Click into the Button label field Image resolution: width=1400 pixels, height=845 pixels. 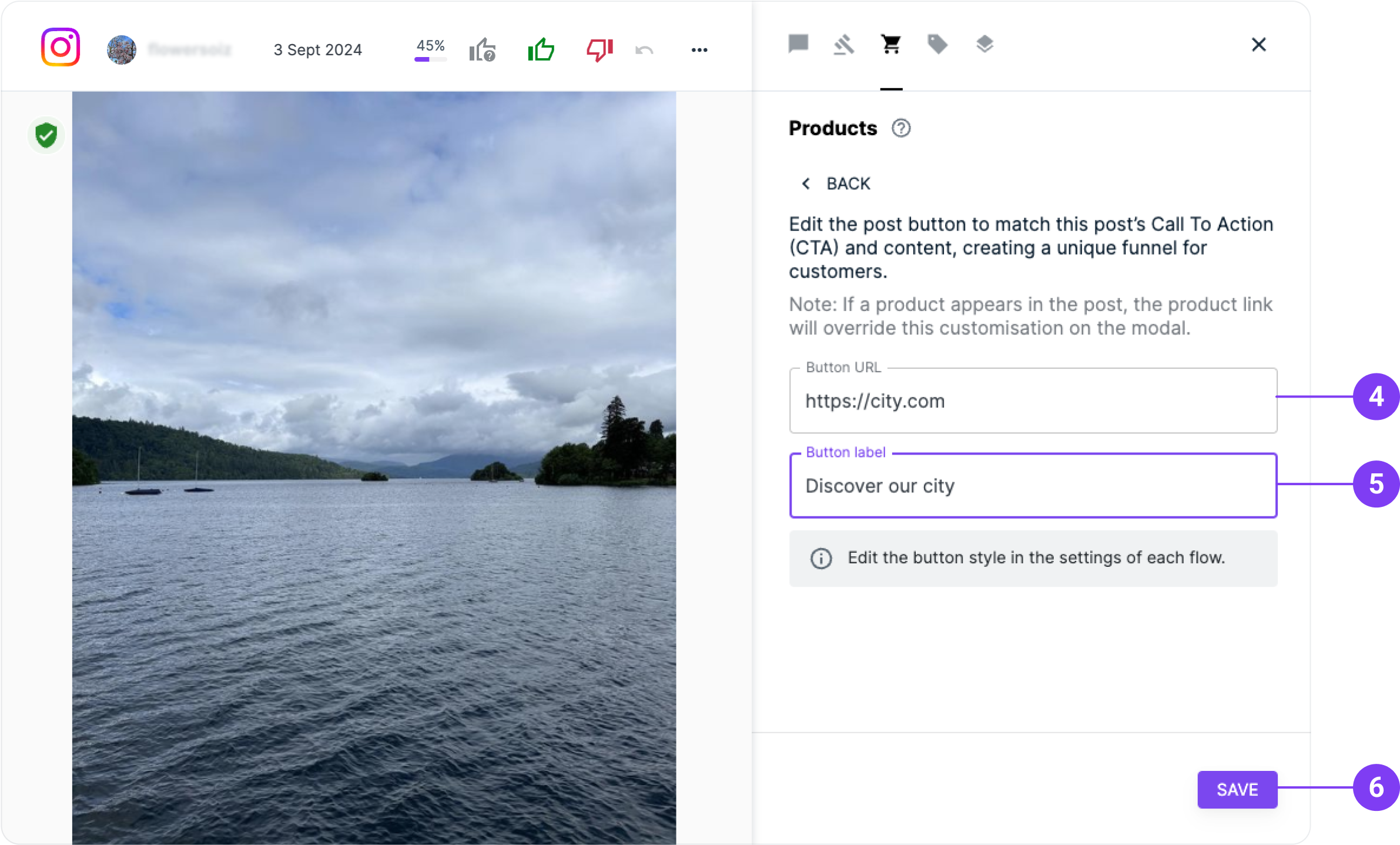tap(1033, 486)
